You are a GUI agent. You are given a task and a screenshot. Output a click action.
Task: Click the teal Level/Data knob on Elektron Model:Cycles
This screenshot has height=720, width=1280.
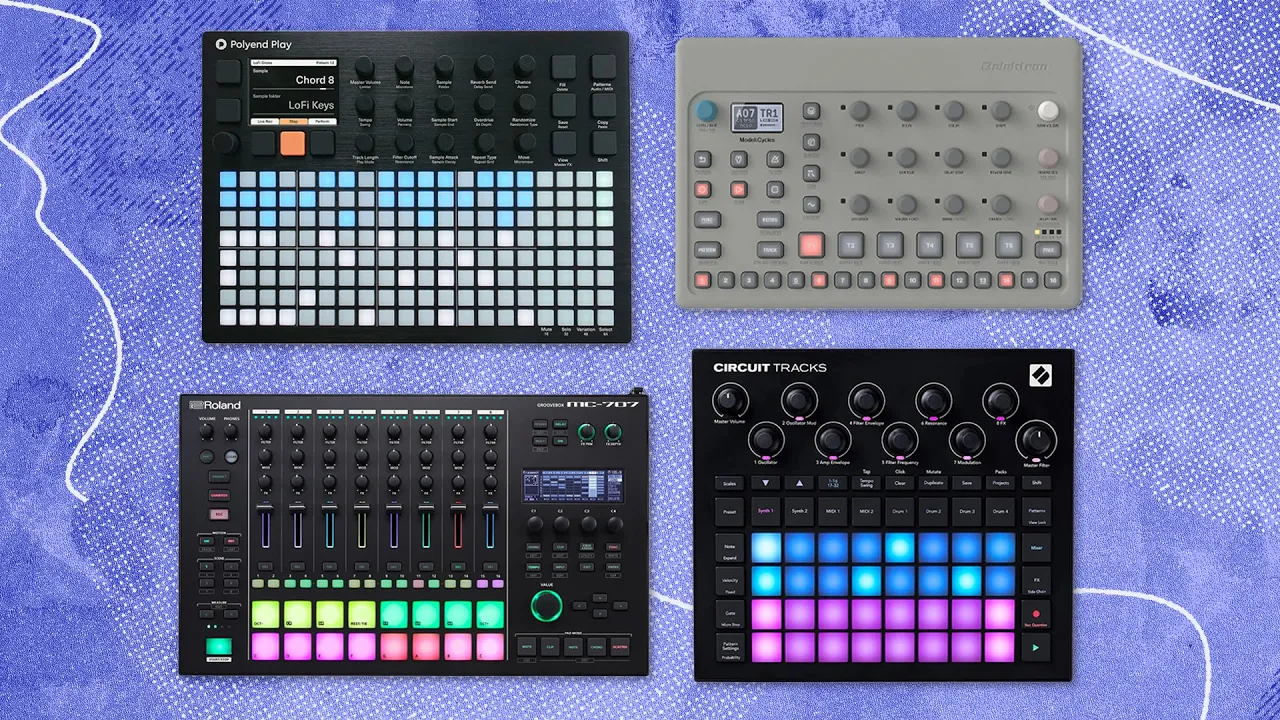point(706,110)
